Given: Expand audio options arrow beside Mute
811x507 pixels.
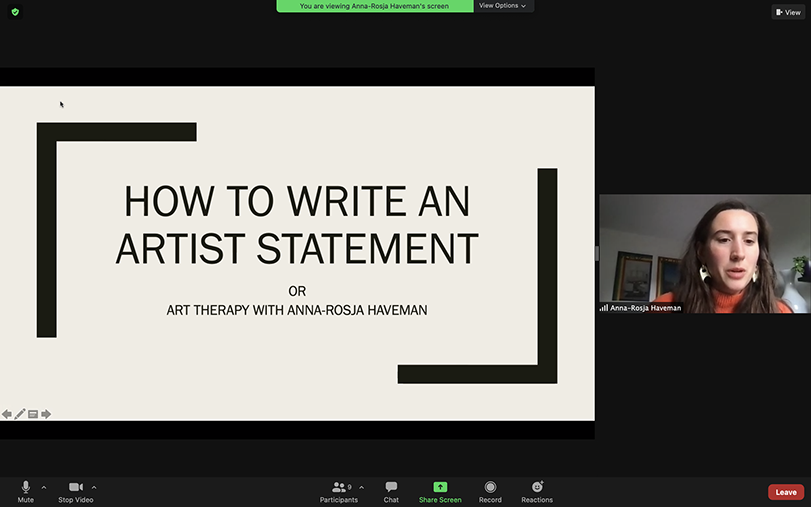Looking at the screenshot, I should [44, 487].
